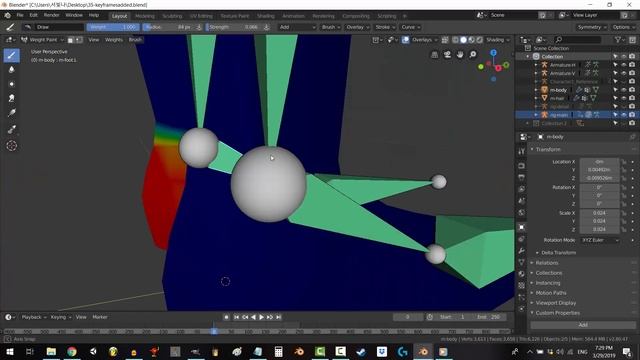Expand the Relations panel

click(x=547, y=263)
